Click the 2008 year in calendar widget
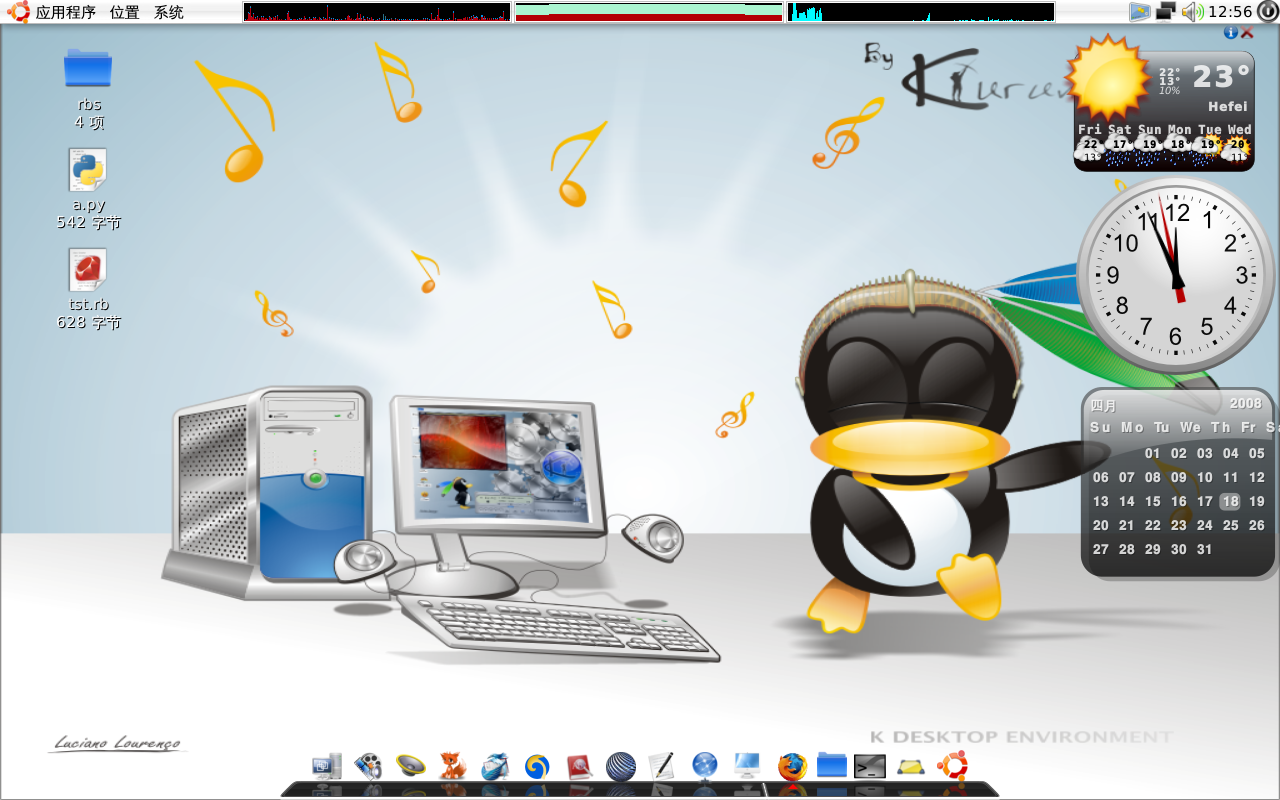 pyautogui.click(x=1246, y=403)
